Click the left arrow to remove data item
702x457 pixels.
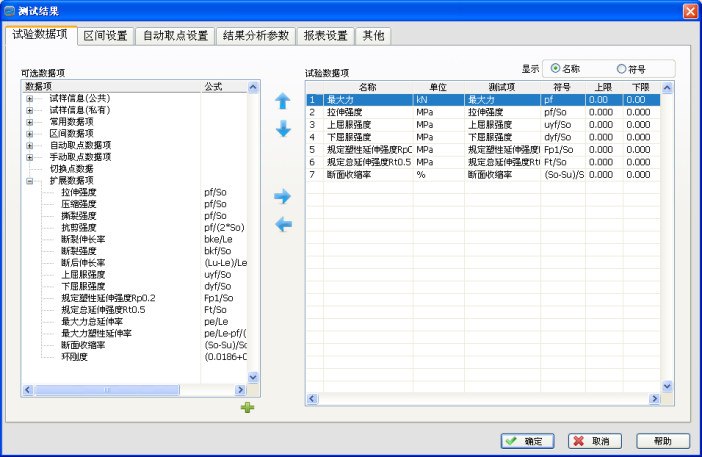click(283, 224)
